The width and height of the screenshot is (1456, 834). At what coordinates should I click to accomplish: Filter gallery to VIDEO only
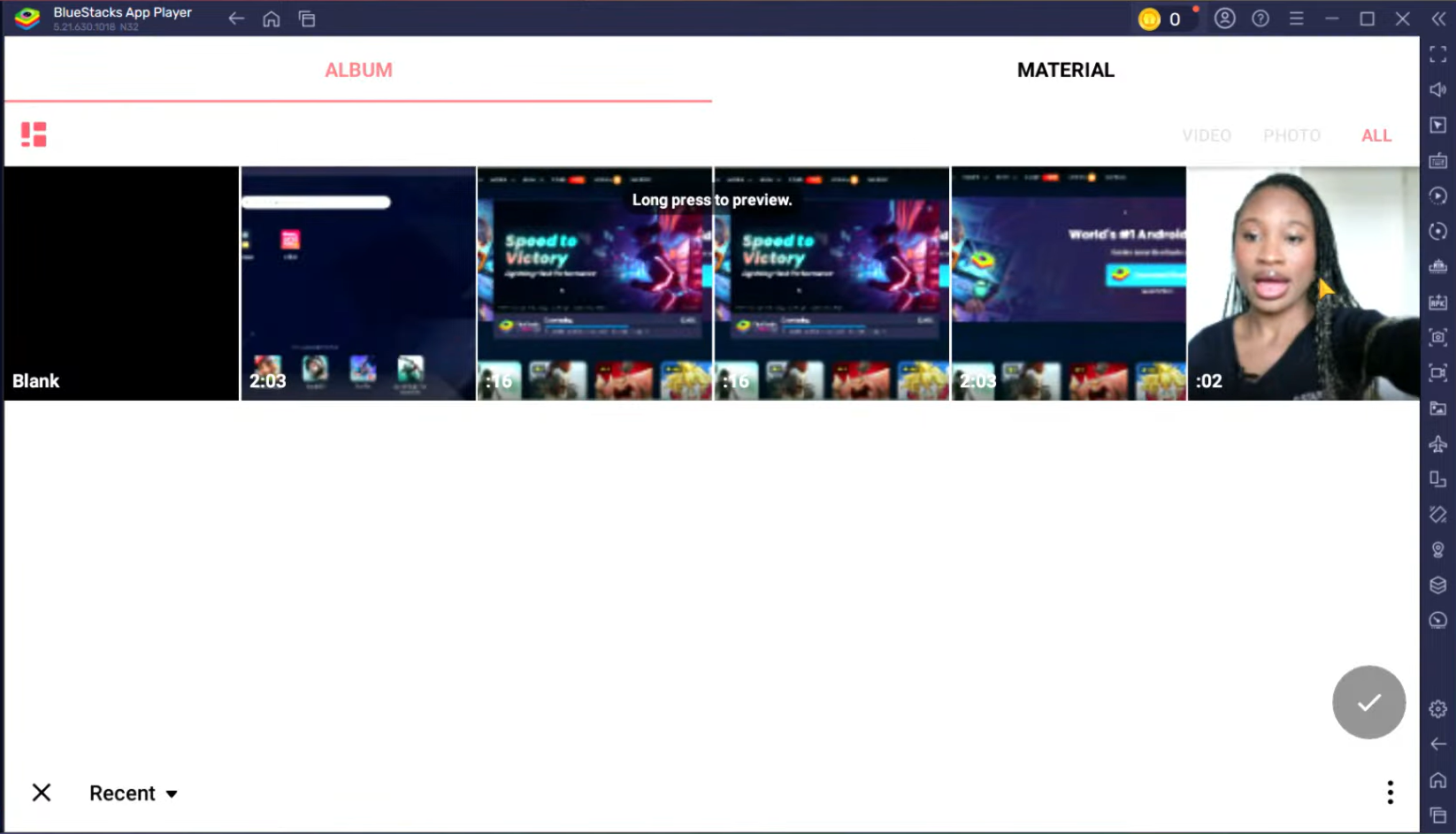1207,135
